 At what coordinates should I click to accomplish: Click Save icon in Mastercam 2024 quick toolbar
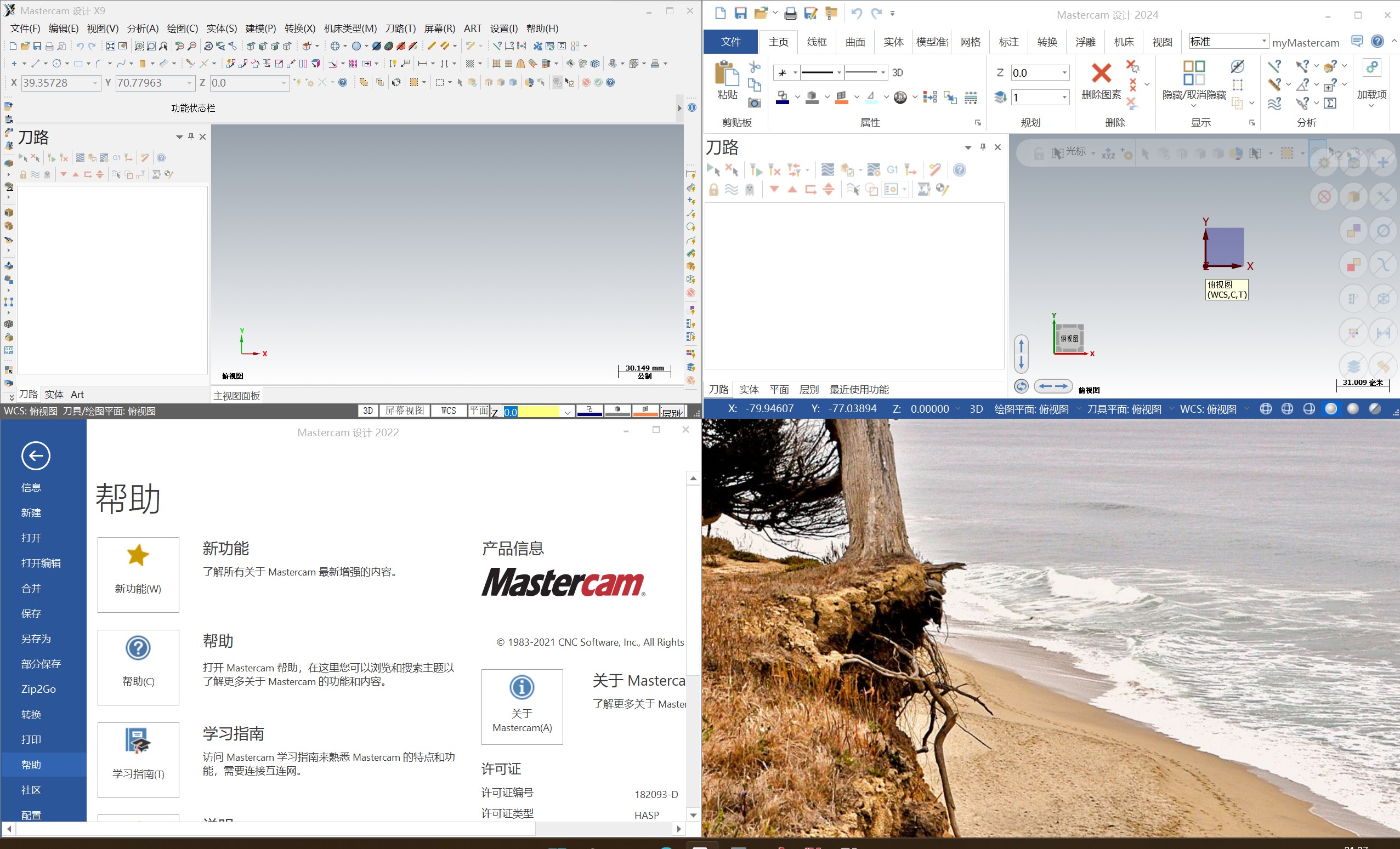(x=740, y=13)
